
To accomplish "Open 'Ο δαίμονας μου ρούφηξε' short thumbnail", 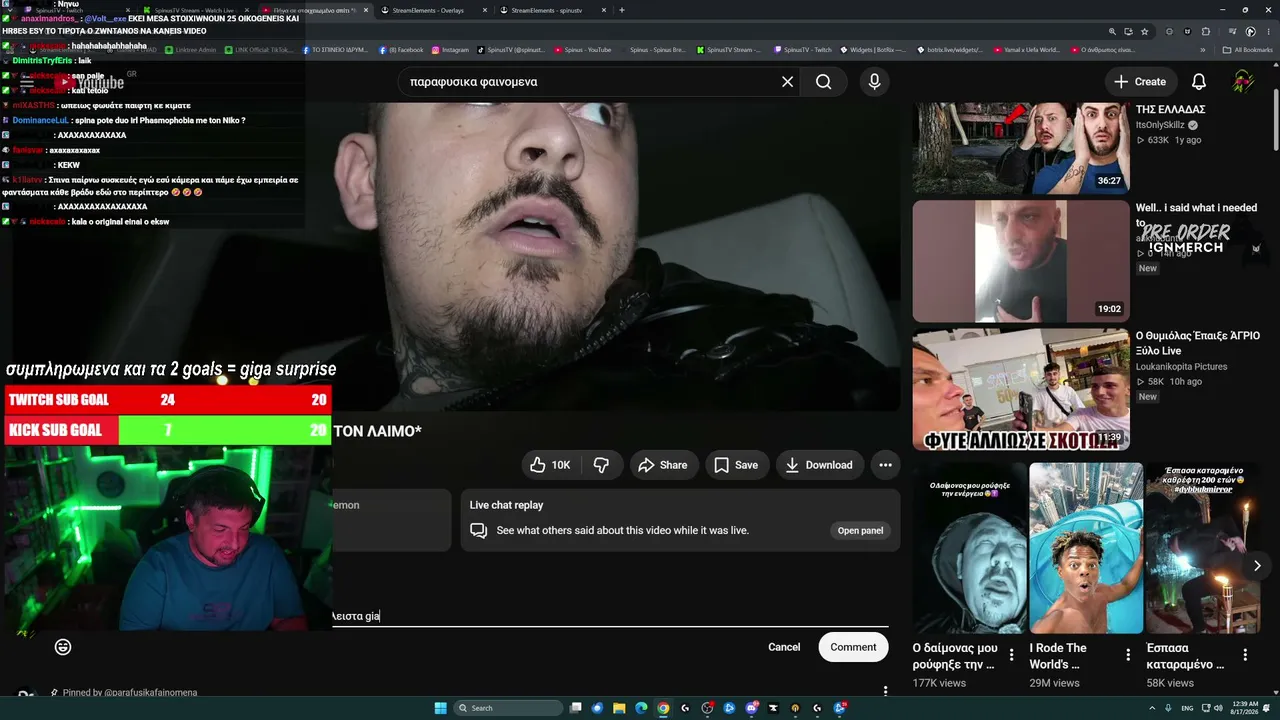I will (969, 548).
